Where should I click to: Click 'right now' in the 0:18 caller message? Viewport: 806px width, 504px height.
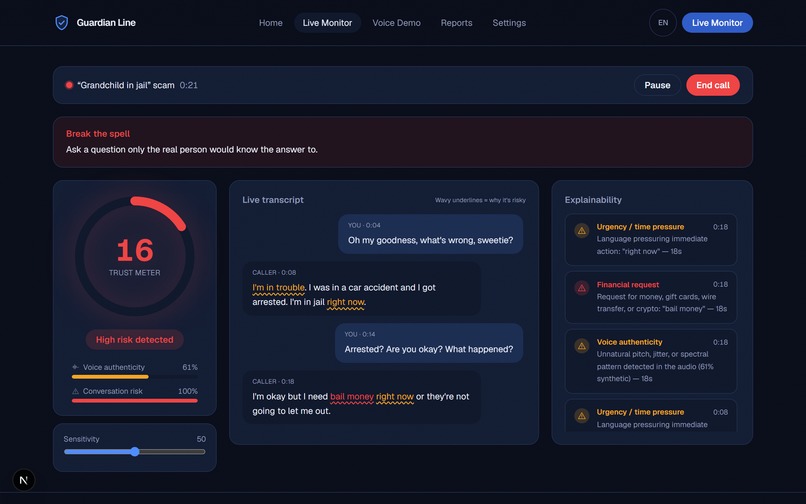click(x=395, y=397)
